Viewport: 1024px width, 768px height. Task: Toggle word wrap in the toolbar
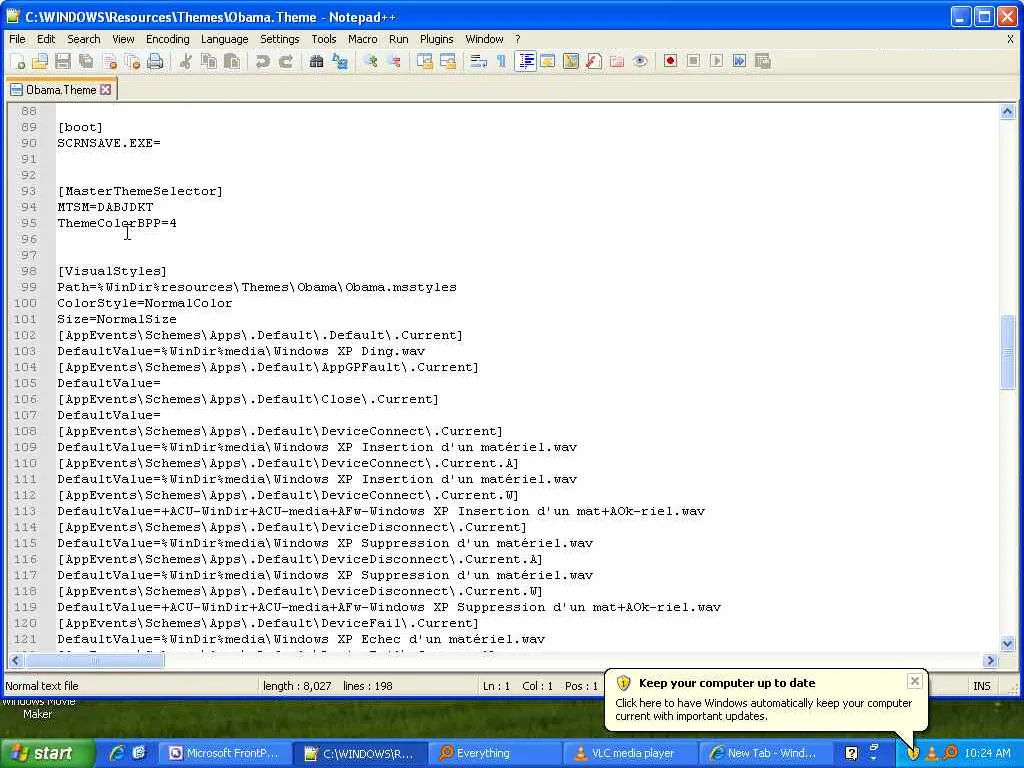[x=479, y=61]
